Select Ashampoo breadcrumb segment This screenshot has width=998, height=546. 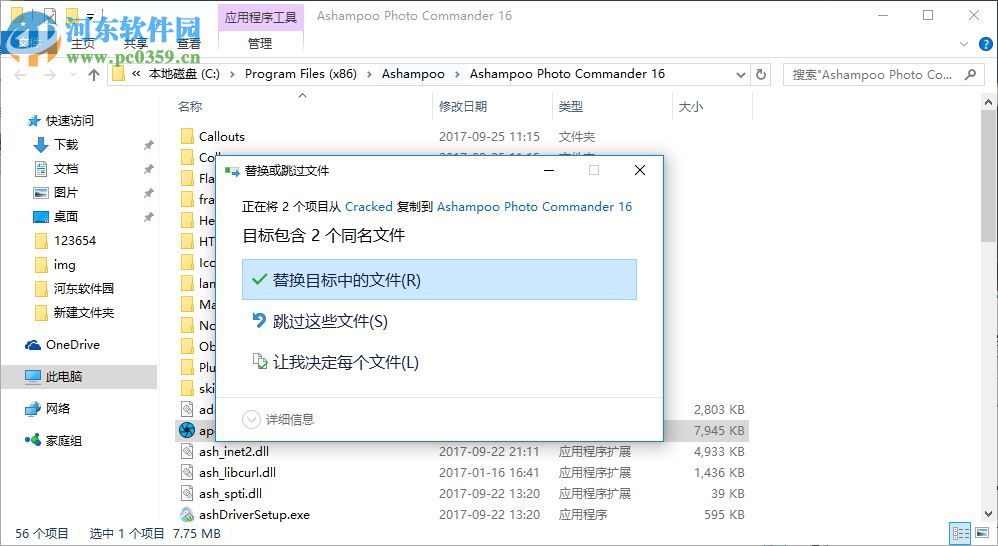point(413,74)
